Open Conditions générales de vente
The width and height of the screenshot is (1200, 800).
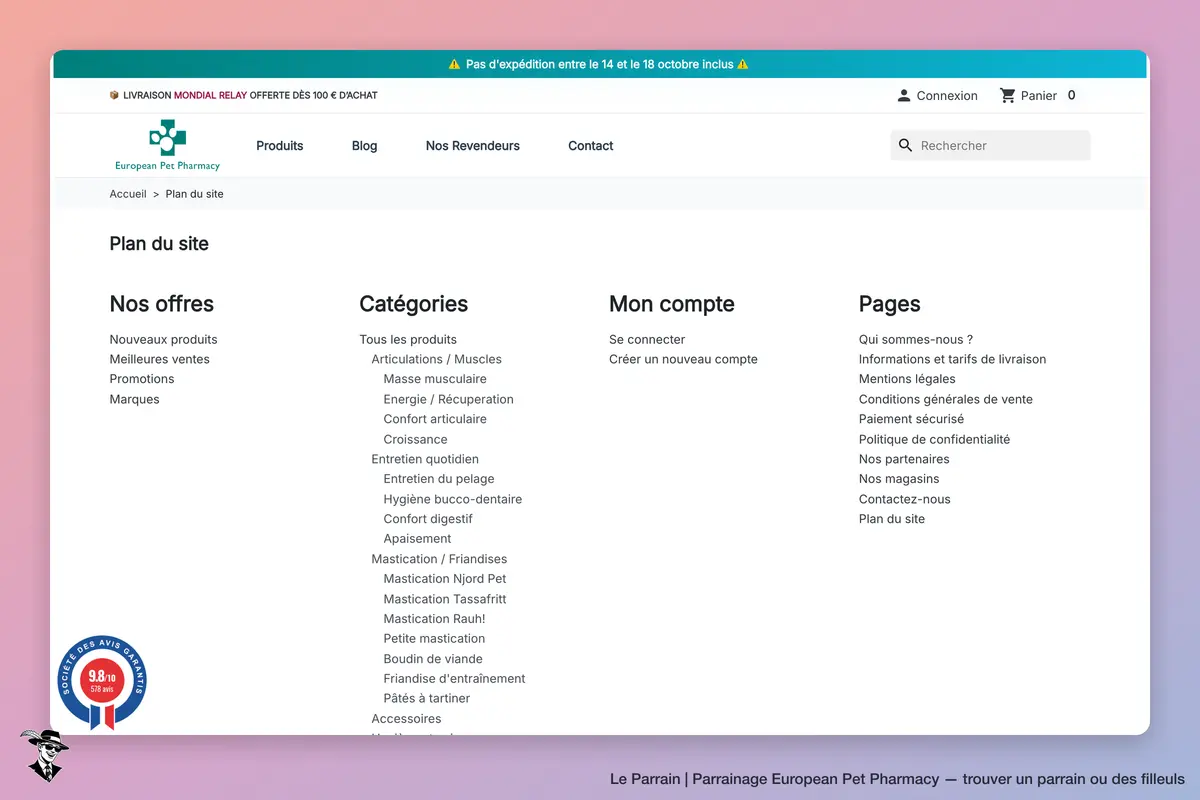pos(946,399)
